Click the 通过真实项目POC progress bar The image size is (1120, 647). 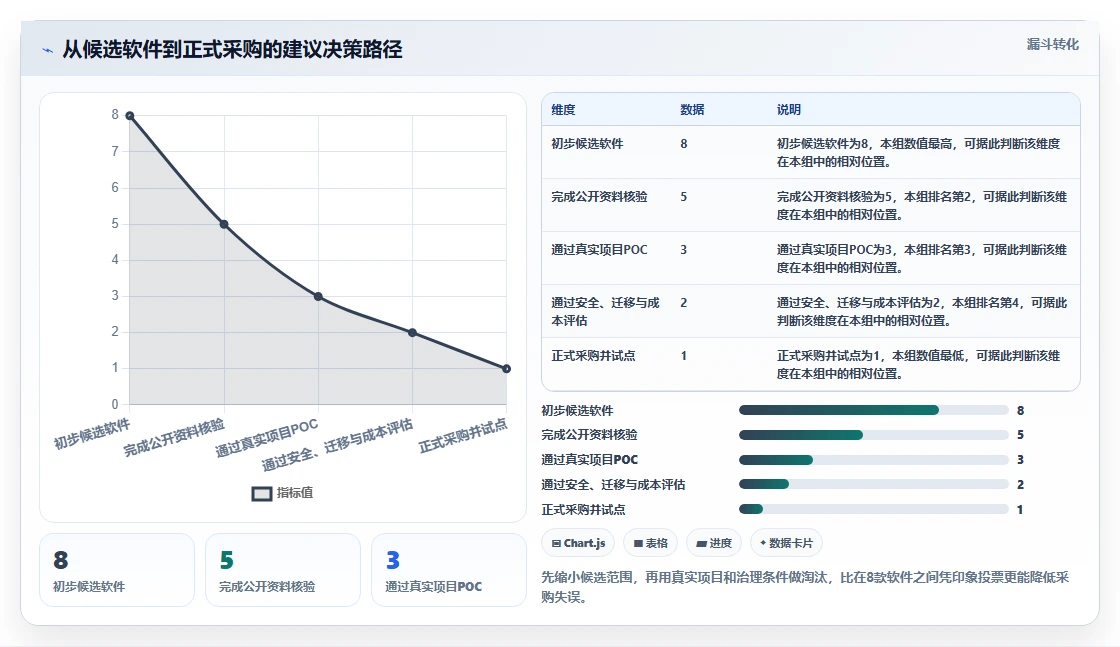[x=874, y=460]
